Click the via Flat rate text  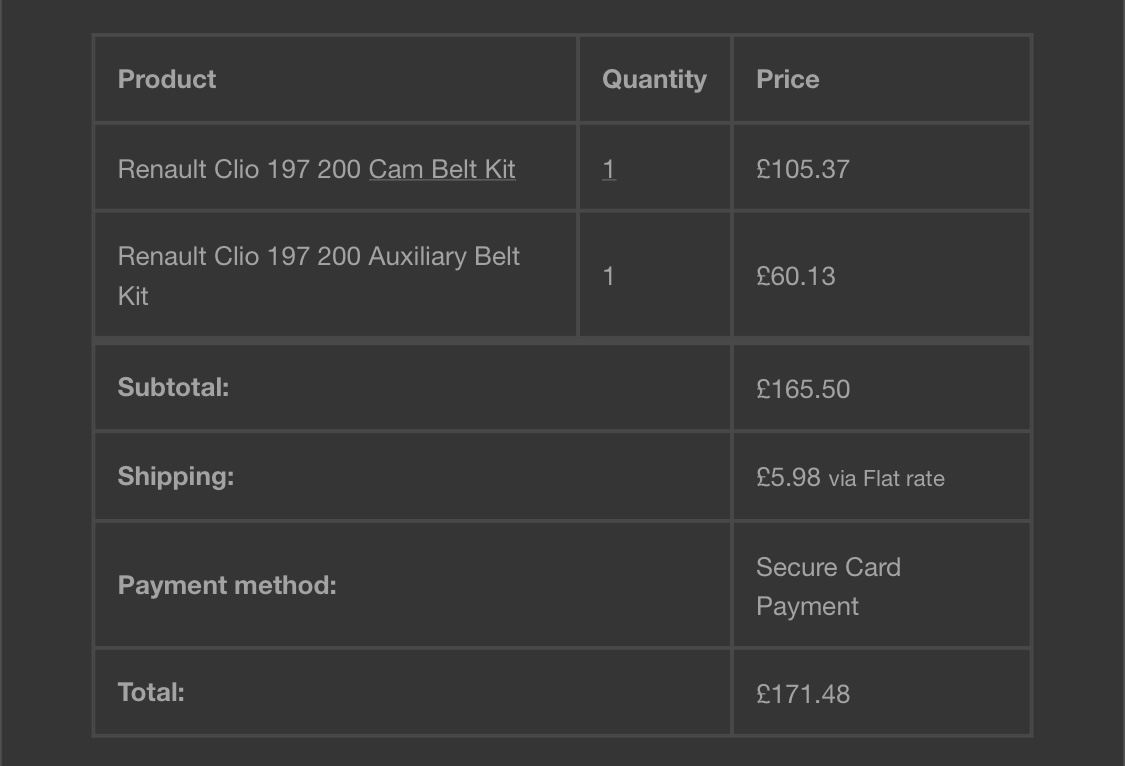[886, 478]
